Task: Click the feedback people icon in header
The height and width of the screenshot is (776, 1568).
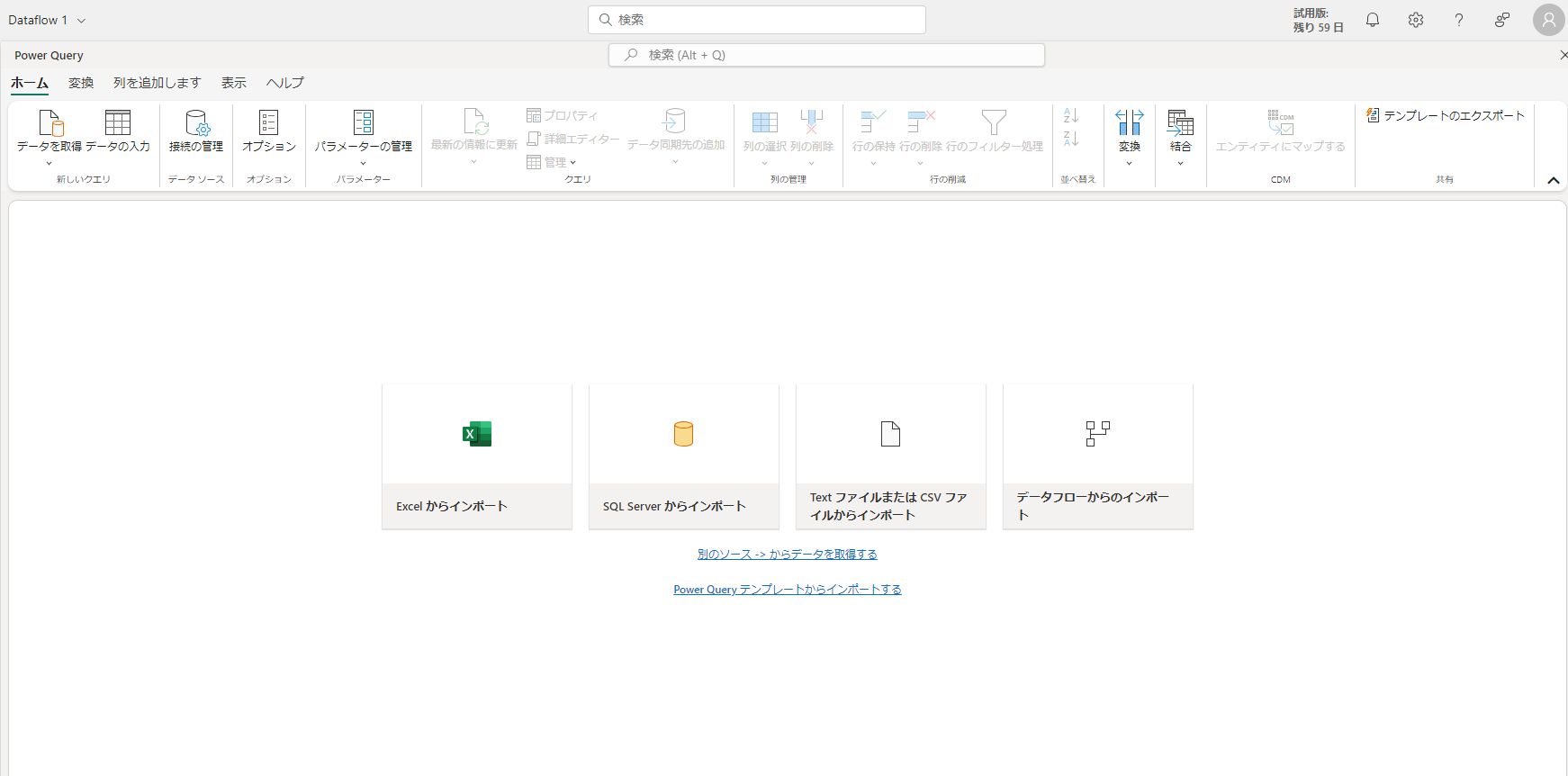Action: (x=1502, y=20)
